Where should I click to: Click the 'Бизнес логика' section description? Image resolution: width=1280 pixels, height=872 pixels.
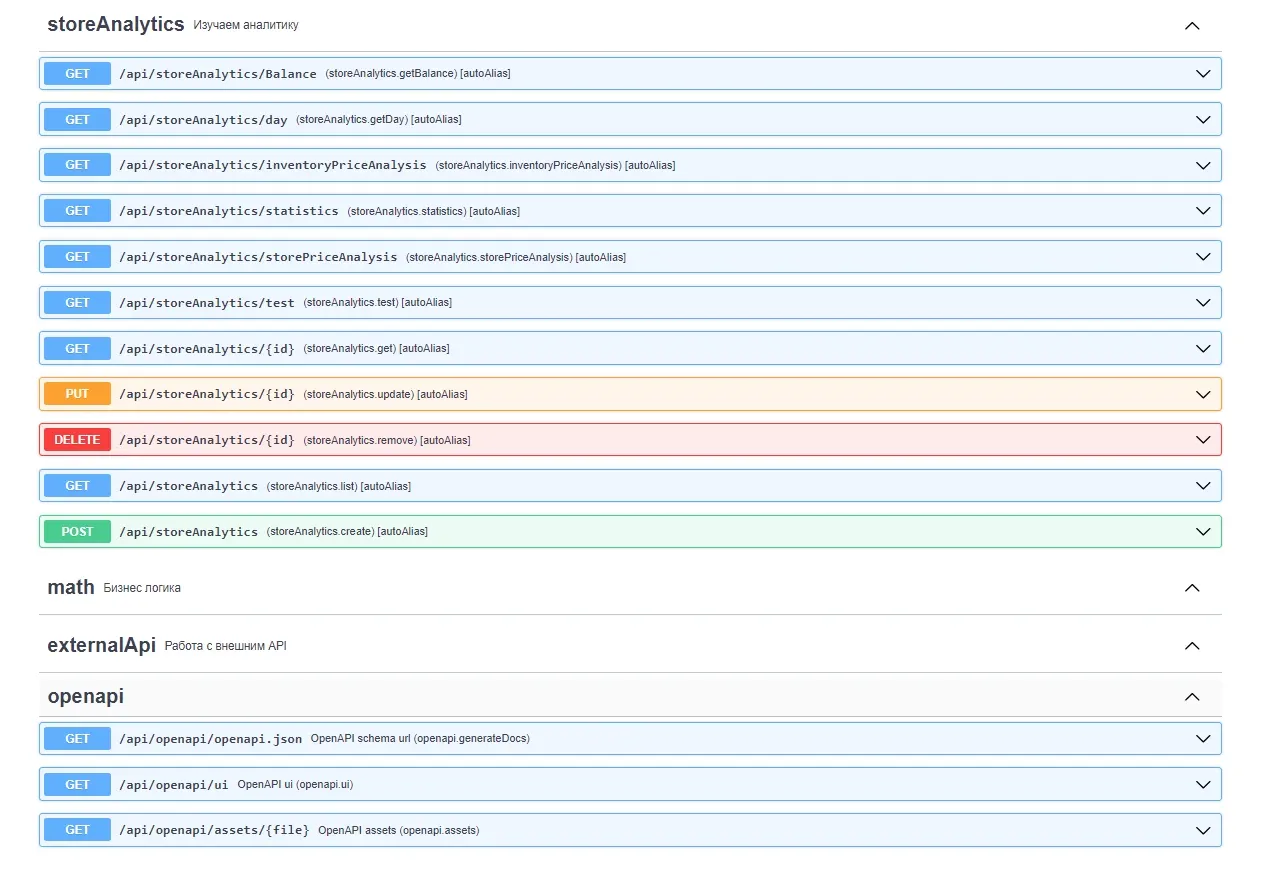coord(142,588)
